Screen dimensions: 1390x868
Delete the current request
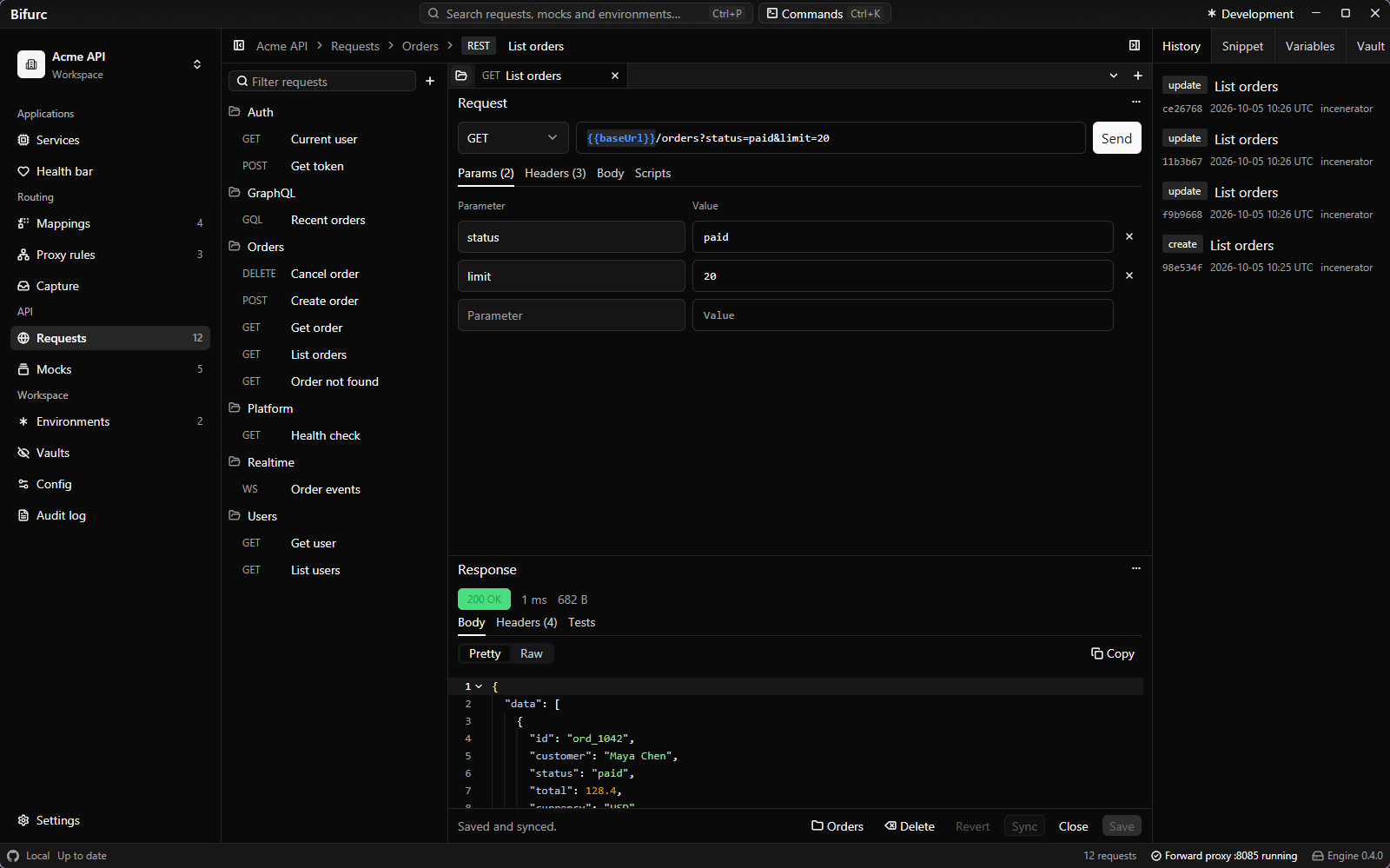(x=910, y=826)
